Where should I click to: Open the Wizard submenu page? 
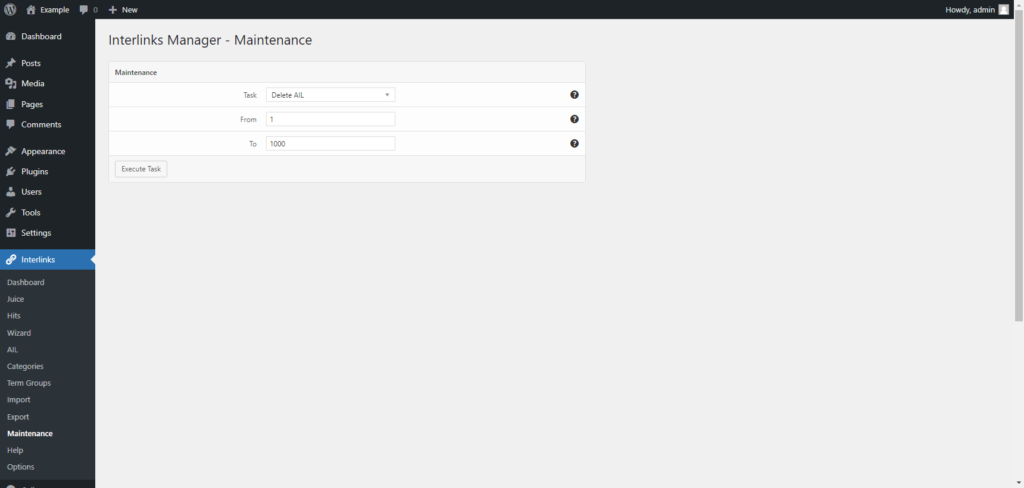(x=19, y=333)
